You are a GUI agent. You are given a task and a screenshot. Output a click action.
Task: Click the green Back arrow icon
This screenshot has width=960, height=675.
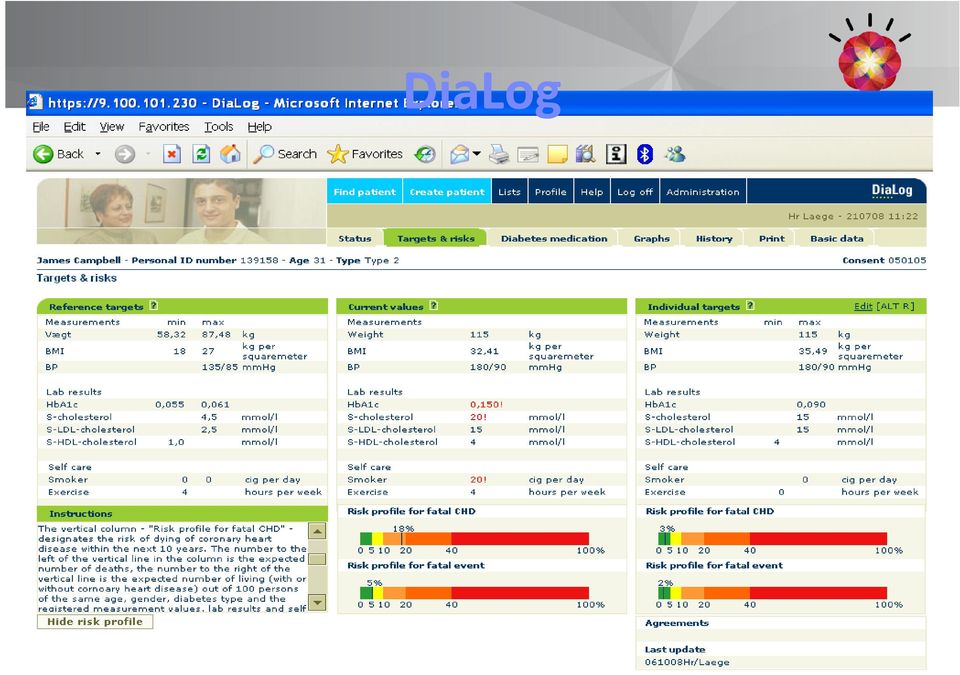(x=43, y=154)
